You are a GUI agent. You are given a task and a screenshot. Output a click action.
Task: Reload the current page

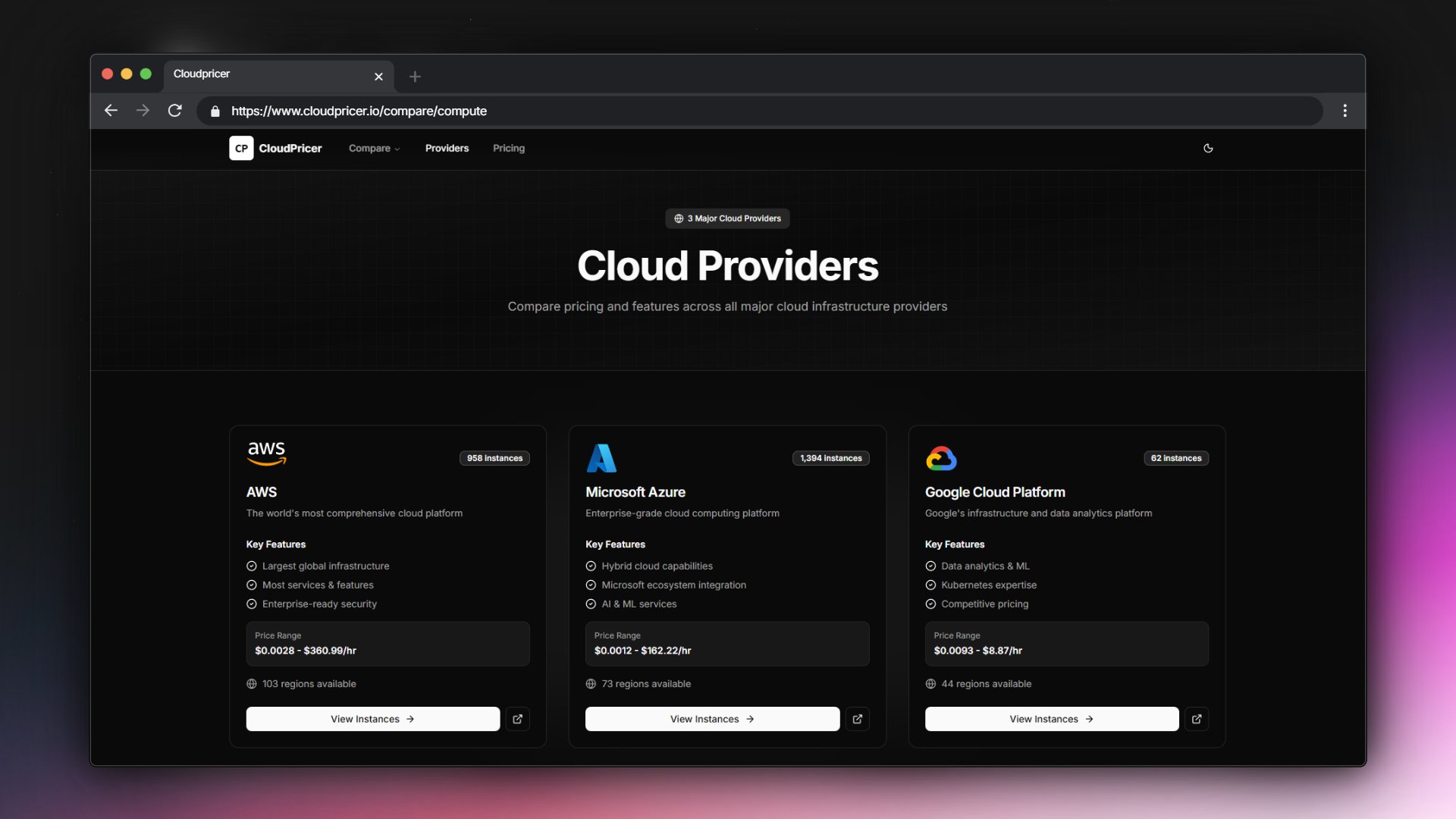[174, 110]
